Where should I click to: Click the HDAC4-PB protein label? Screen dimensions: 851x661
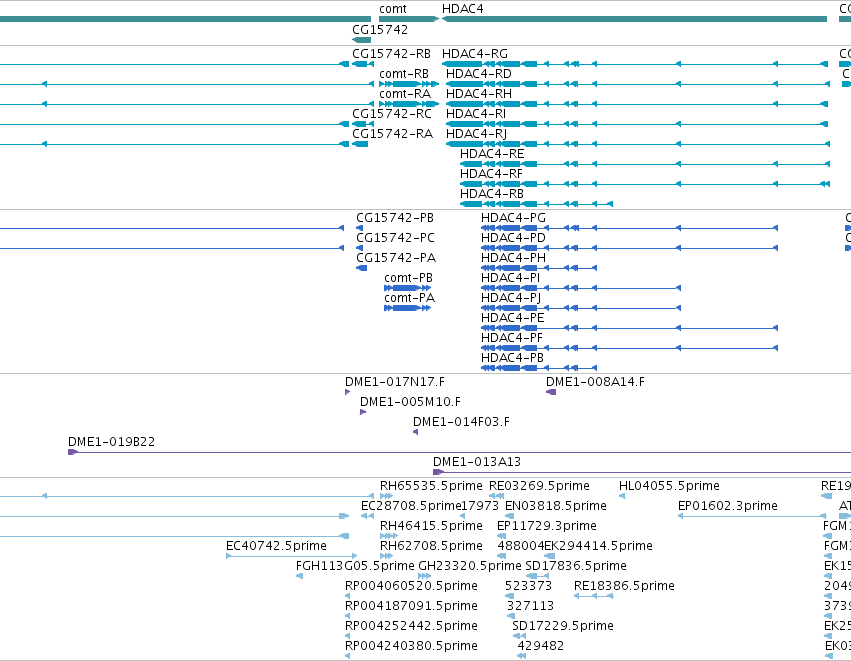512,359
